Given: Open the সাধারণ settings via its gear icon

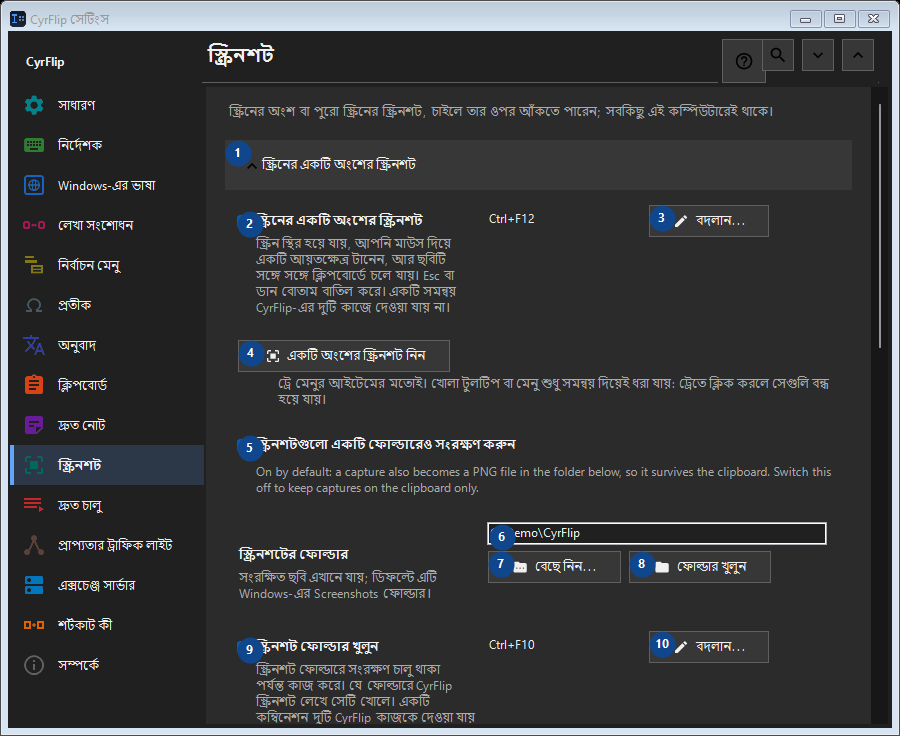Looking at the screenshot, I should pos(34,105).
